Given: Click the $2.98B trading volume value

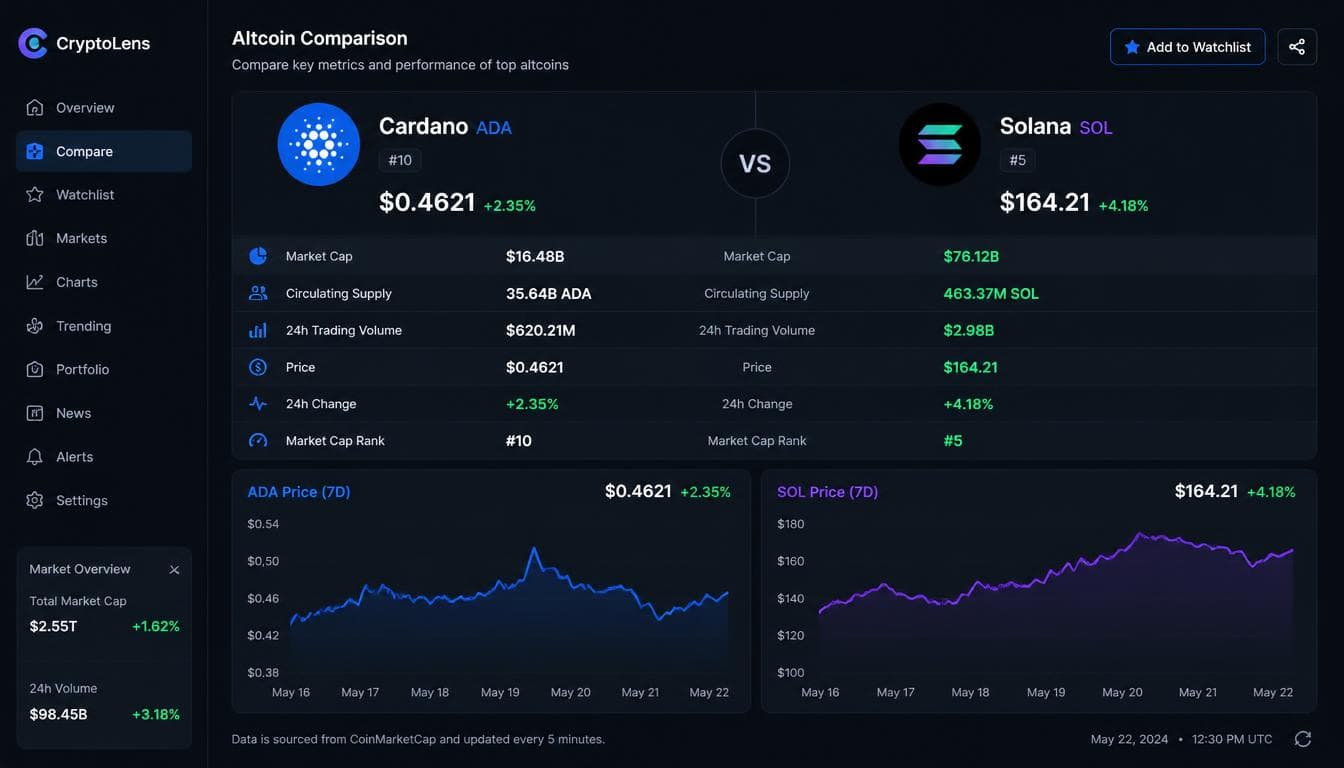Looking at the screenshot, I should coord(968,330).
